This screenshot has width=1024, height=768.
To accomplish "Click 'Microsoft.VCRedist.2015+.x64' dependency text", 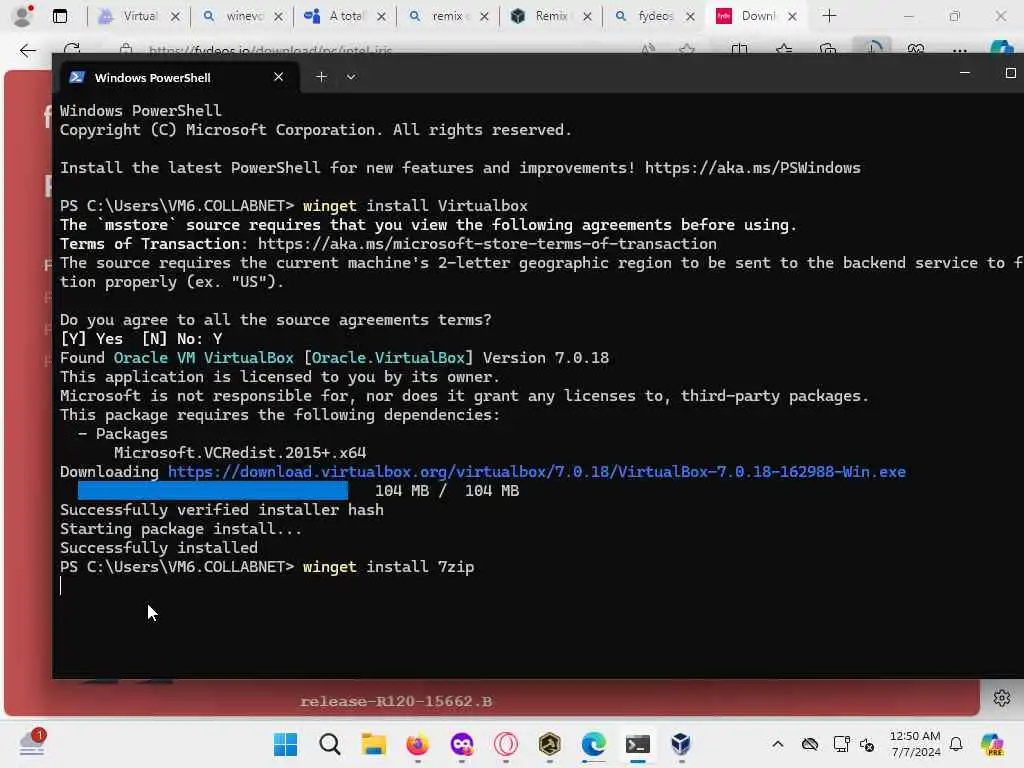I will coord(240,453).
